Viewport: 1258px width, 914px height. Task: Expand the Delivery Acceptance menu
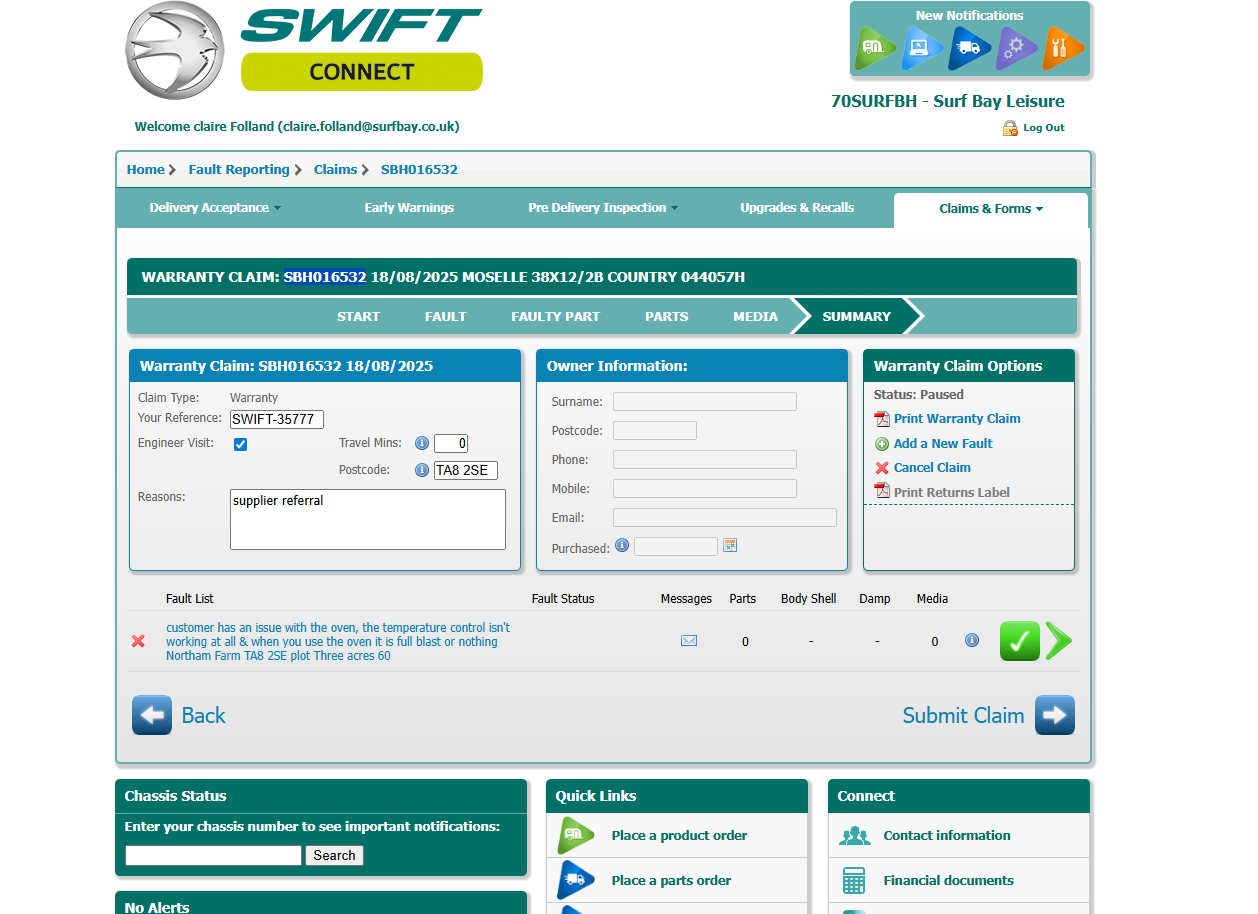(215, 208)
